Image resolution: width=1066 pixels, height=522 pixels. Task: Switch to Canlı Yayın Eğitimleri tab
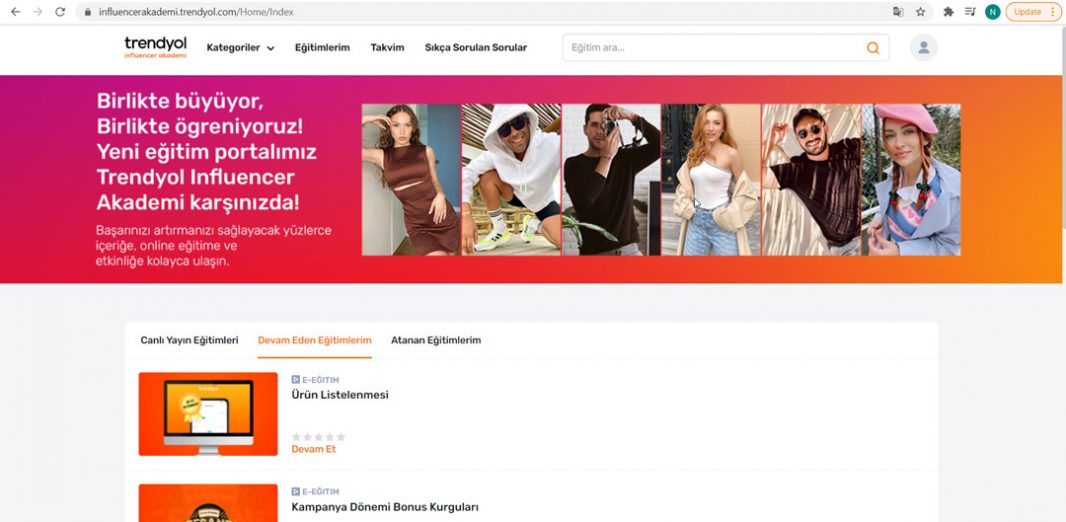[x=190, y=340]
